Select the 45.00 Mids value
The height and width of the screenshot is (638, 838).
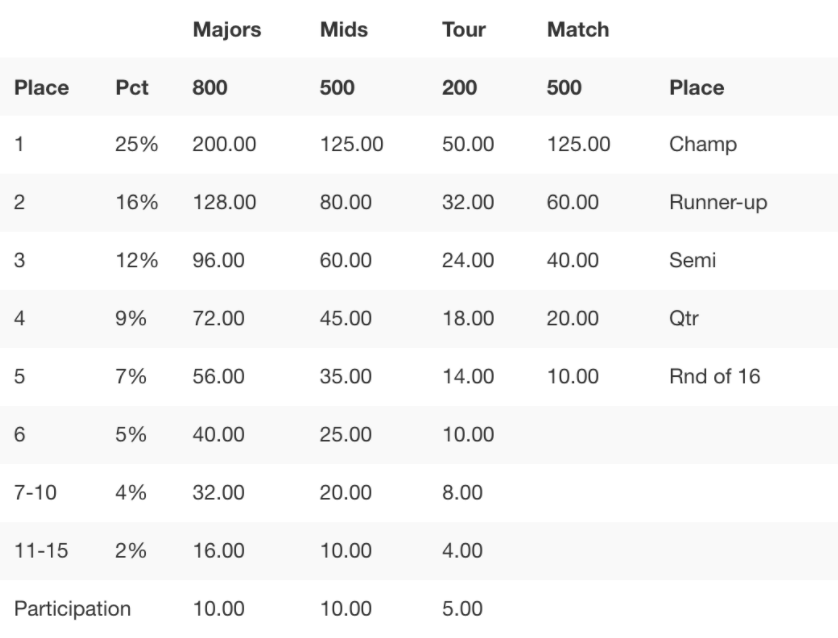(345, 318)
